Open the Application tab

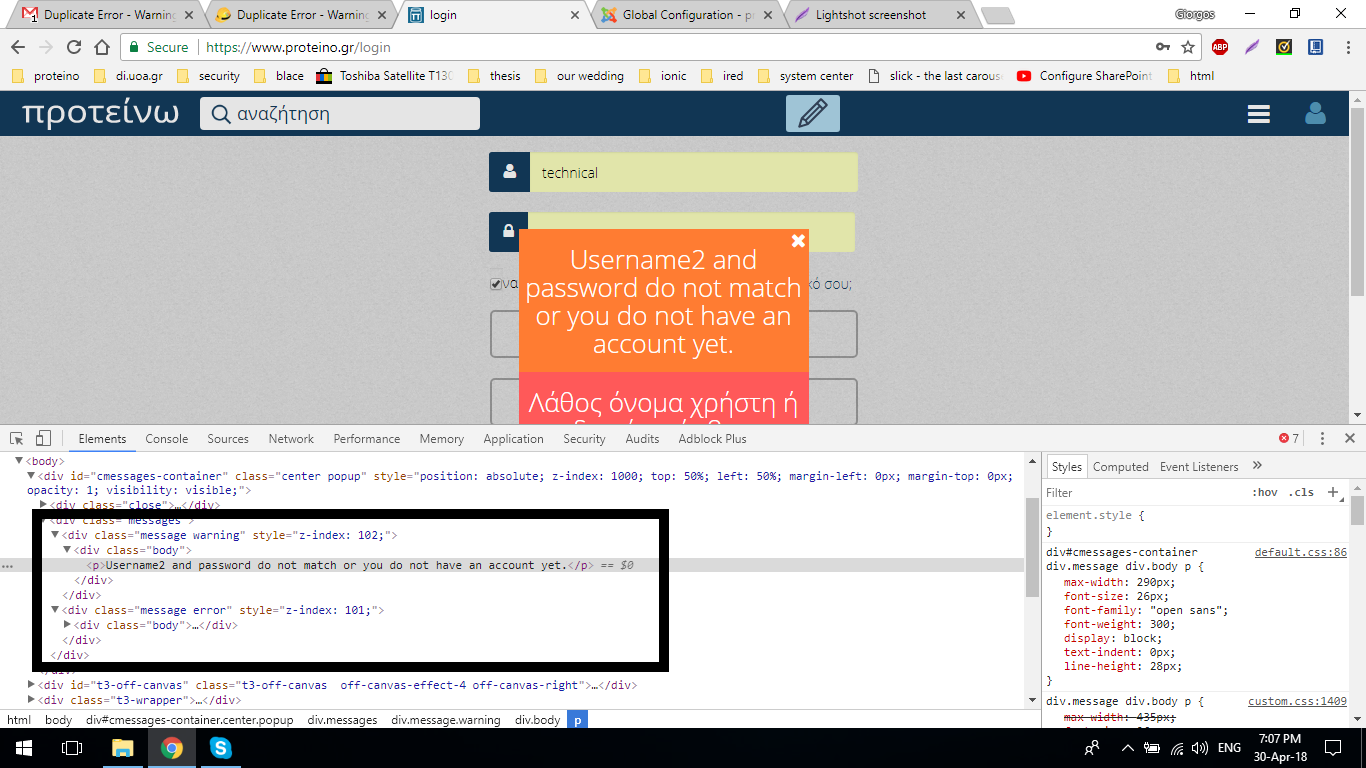pos(514,438)
